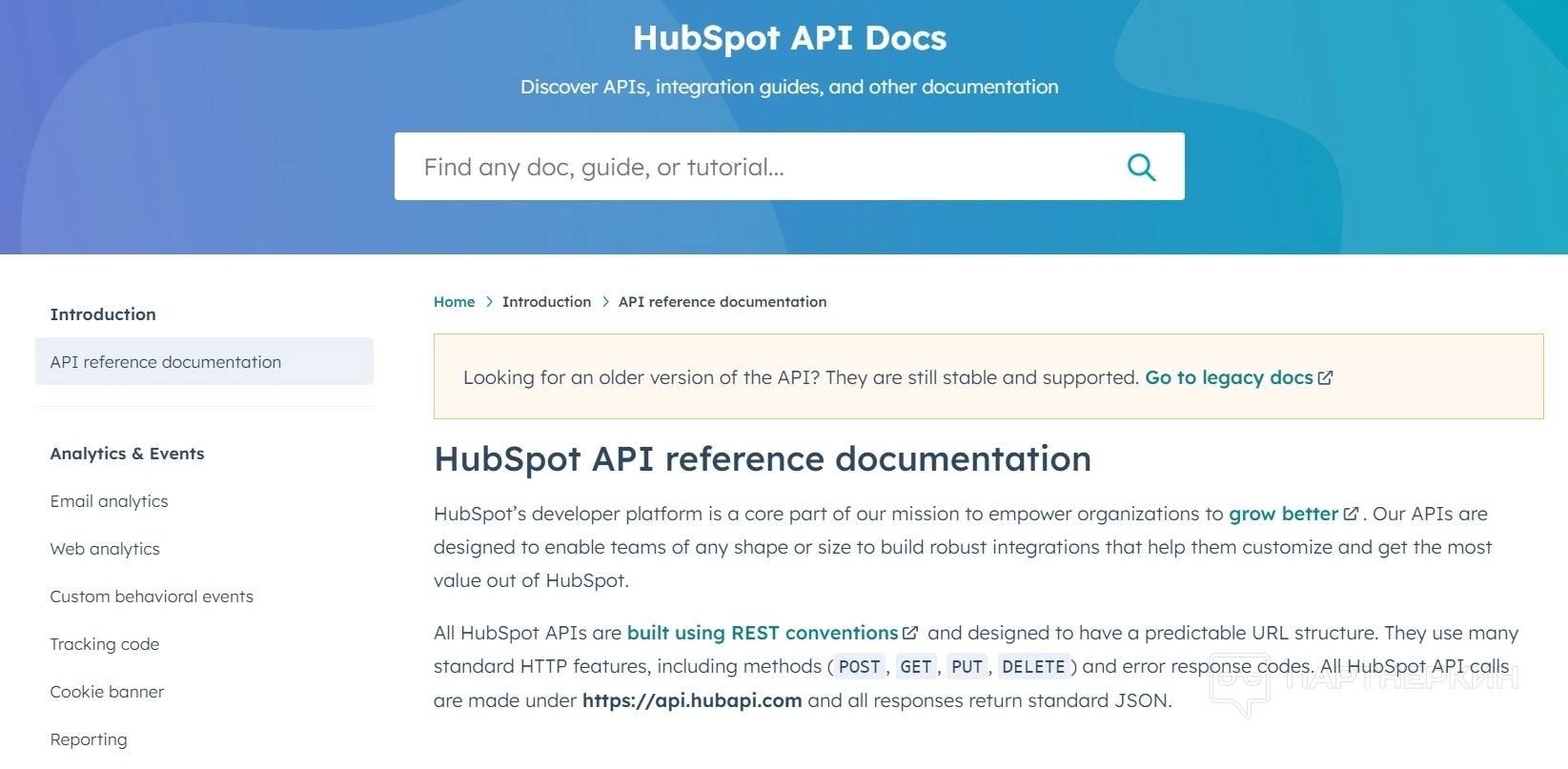The width and height of the screenshot is (1568, 769).
Task: Click the Analytics & Events sidebar heading
Action: point(127,454)
